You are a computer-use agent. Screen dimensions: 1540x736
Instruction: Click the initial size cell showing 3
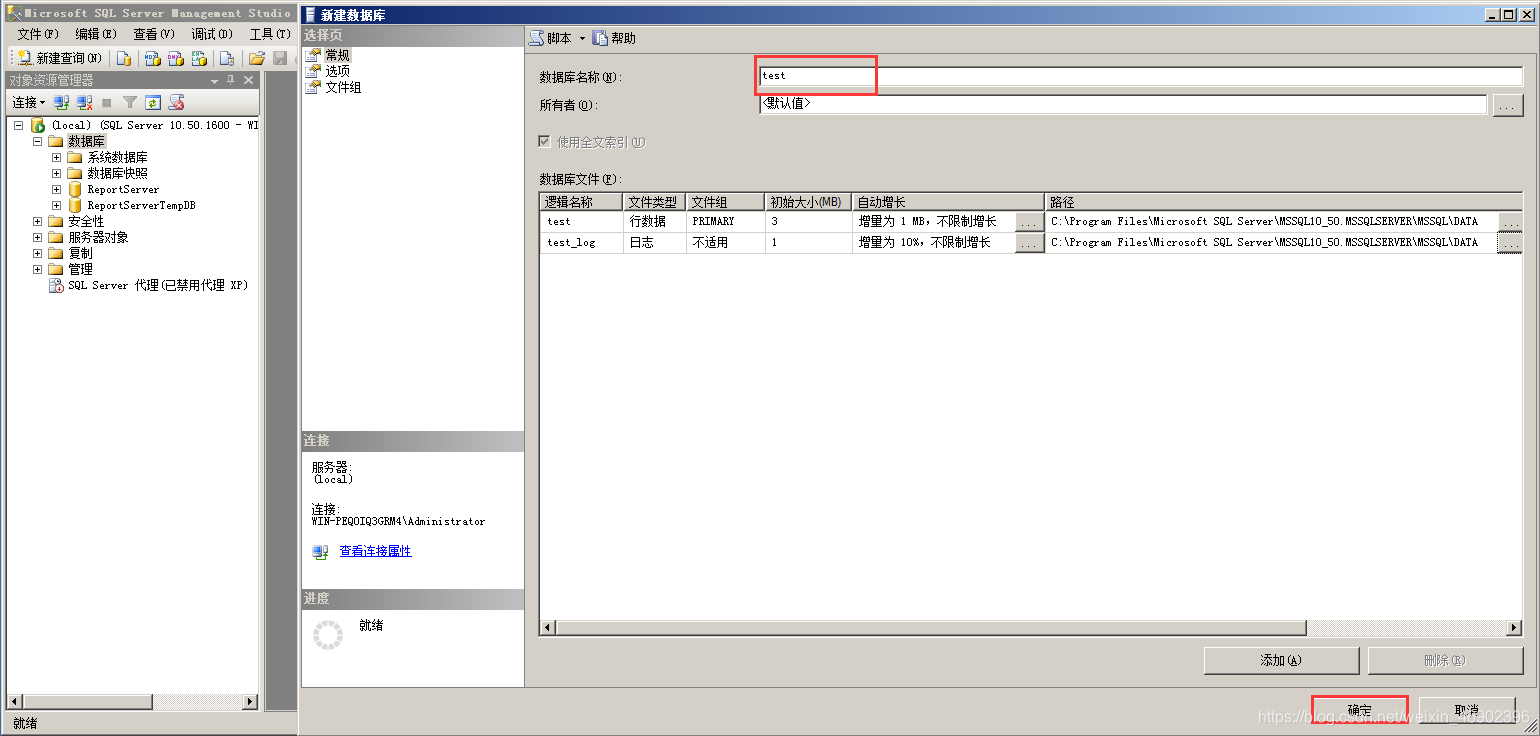[808, 222]
